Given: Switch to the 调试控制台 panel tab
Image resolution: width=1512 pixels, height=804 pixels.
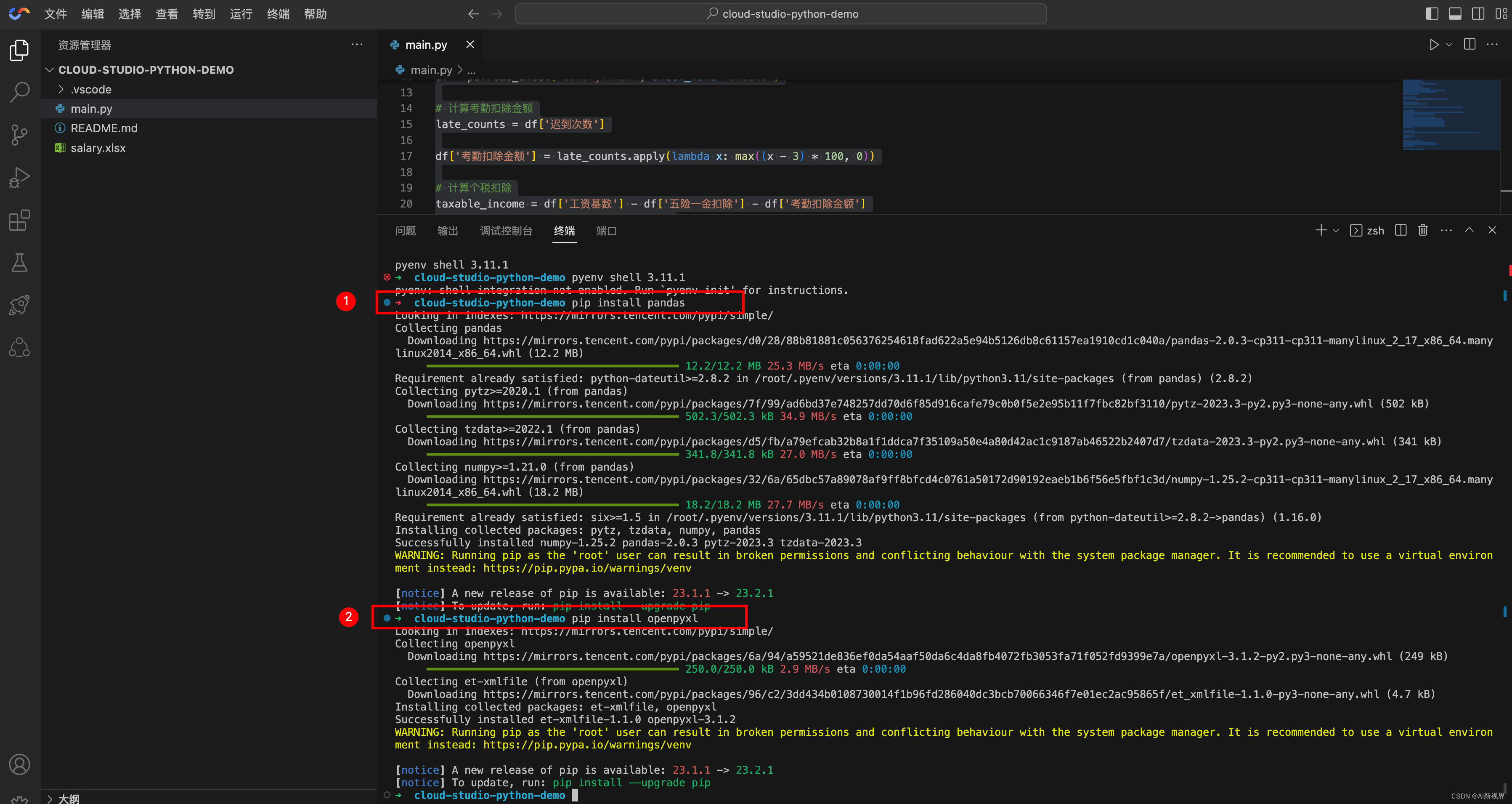Looking at the screenshot, I should [506, 231].
